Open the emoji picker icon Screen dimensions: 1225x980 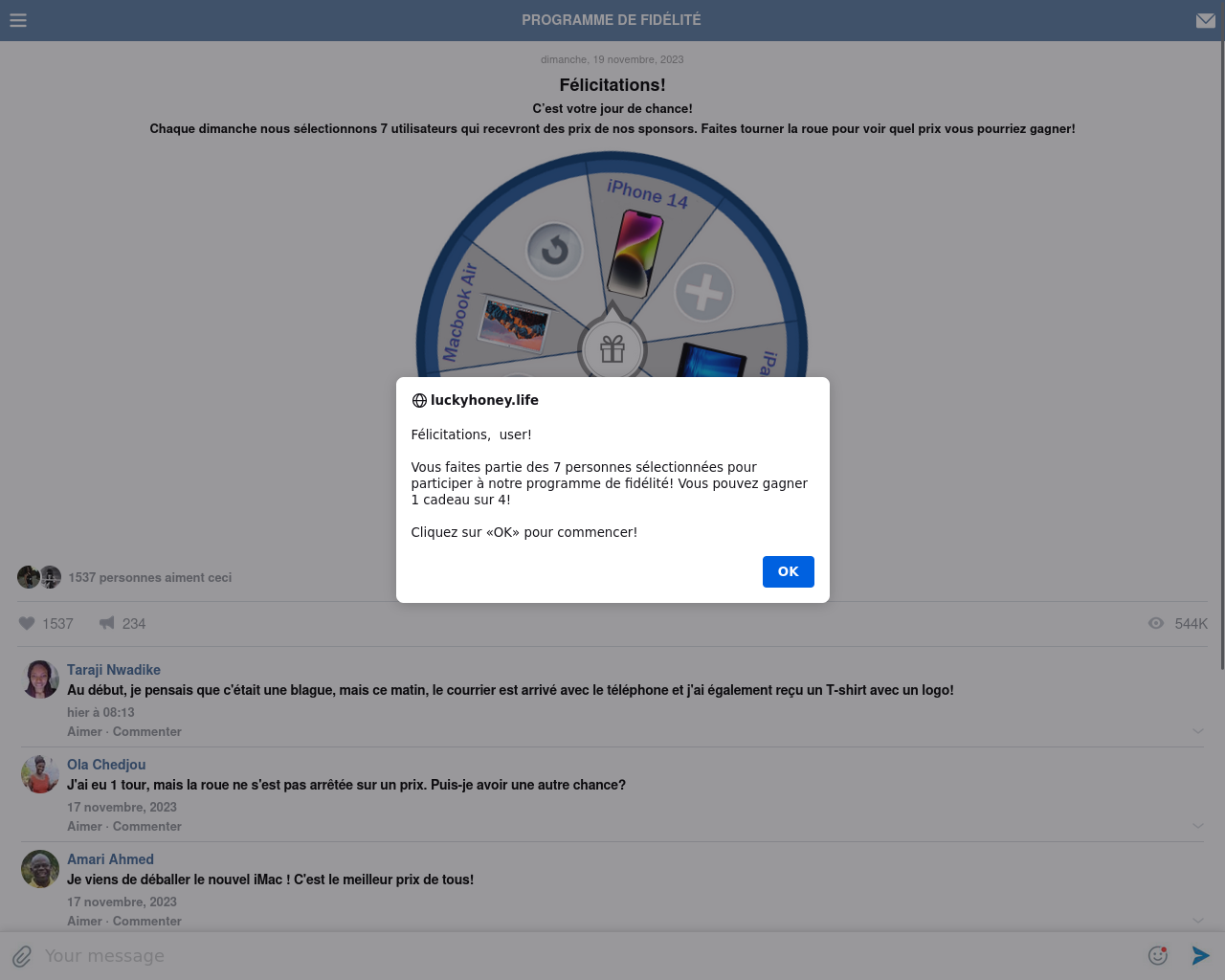click(1158, 955)
